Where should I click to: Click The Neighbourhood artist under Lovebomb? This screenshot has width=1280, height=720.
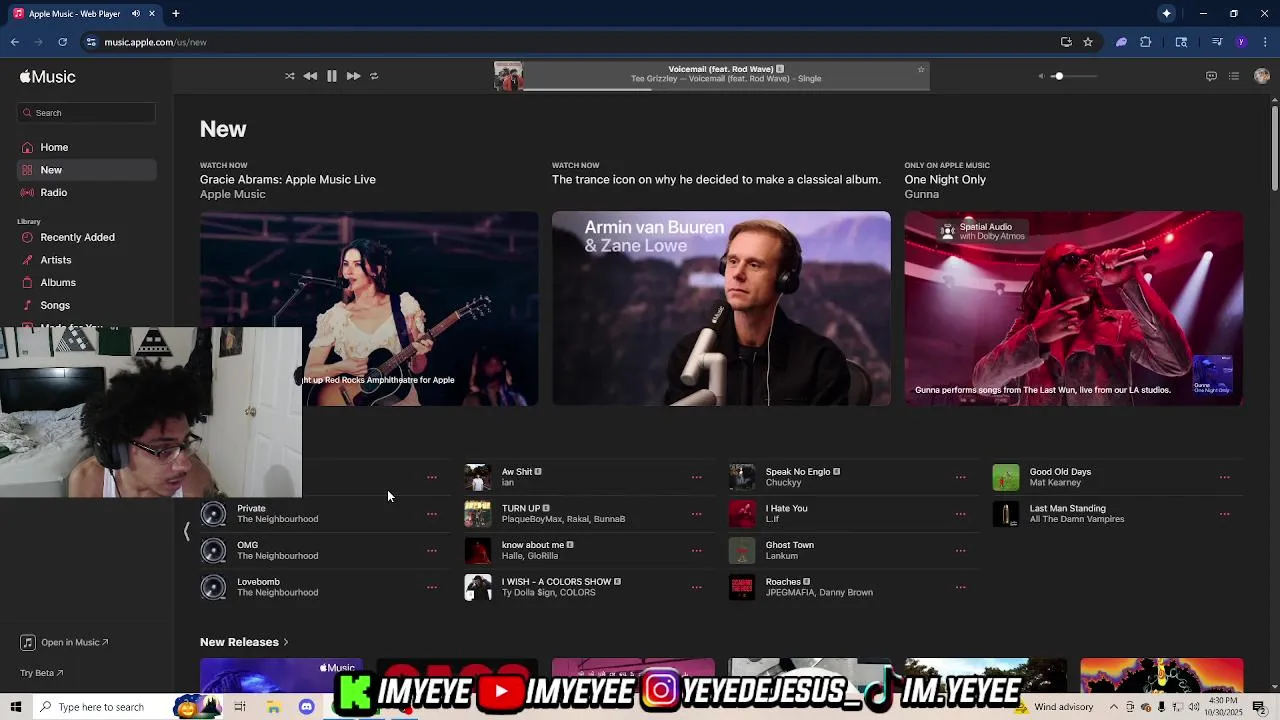point(277,593)
